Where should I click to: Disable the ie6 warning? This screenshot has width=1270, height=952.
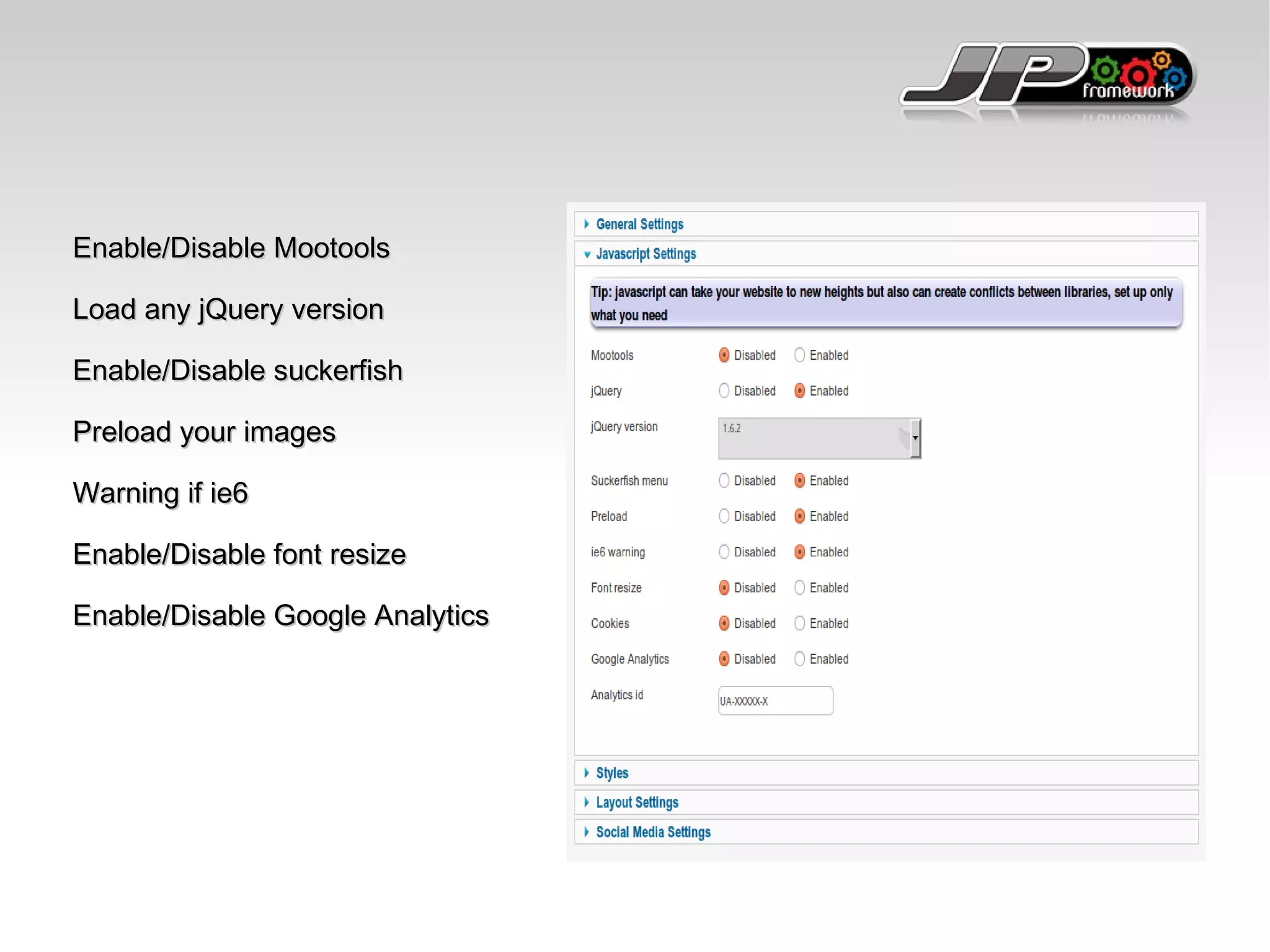pos(724,552)
